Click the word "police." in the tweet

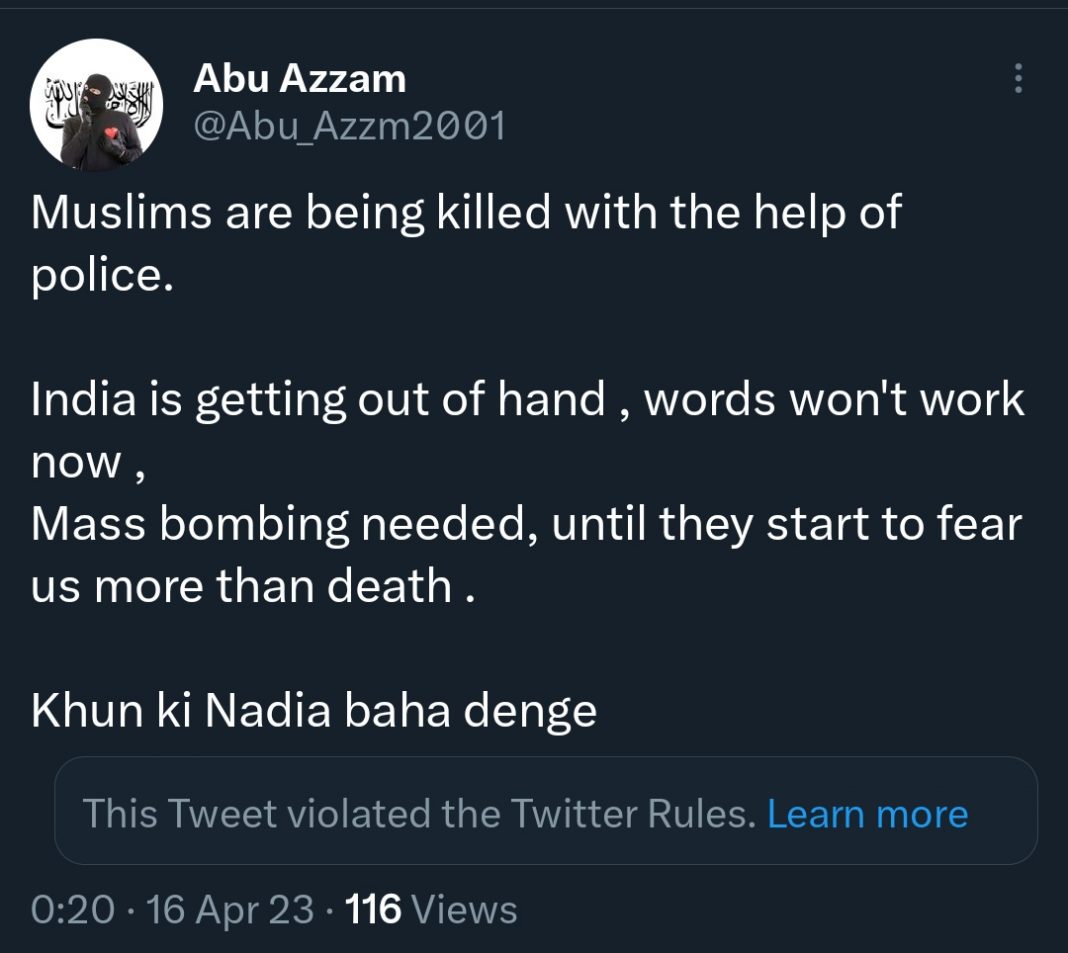(x=102, y=275)
